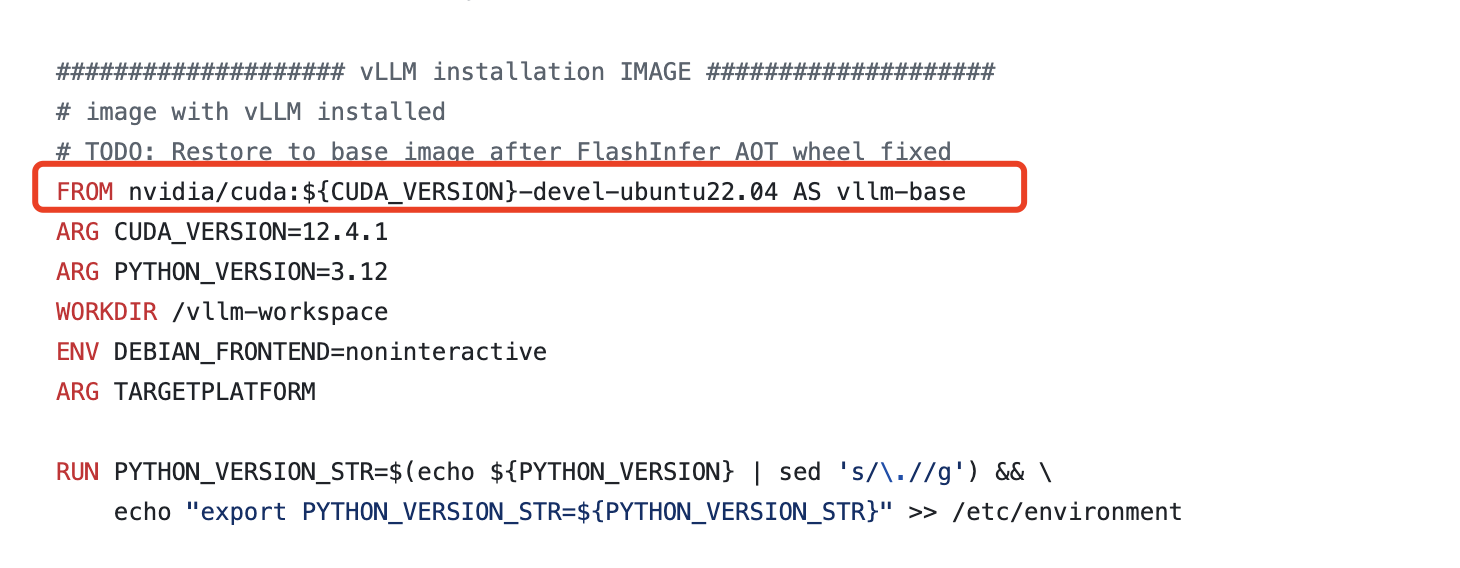Click the TODO FlashInfer AOT wheel comment
The image size is (1460, 568).
click(504, 152)
